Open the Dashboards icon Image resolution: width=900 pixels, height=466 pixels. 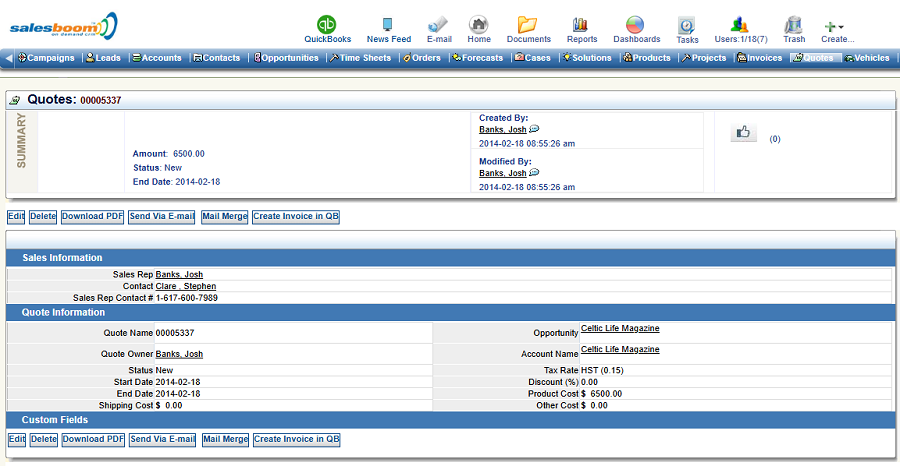pos(636,25)
